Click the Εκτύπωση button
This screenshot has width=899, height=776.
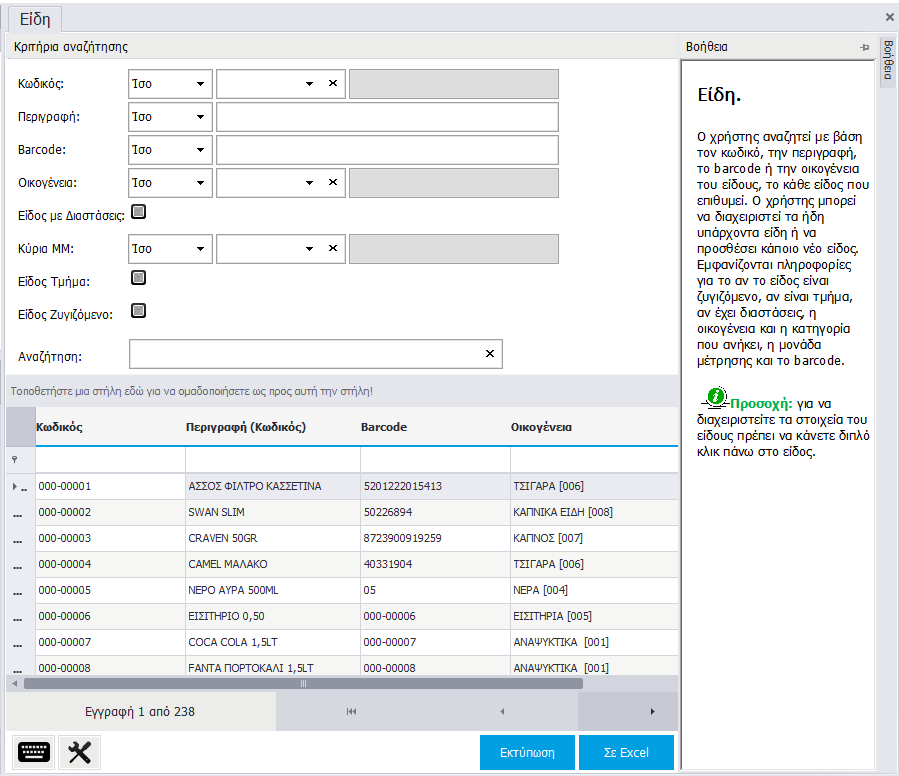click(x=528, y=752)
